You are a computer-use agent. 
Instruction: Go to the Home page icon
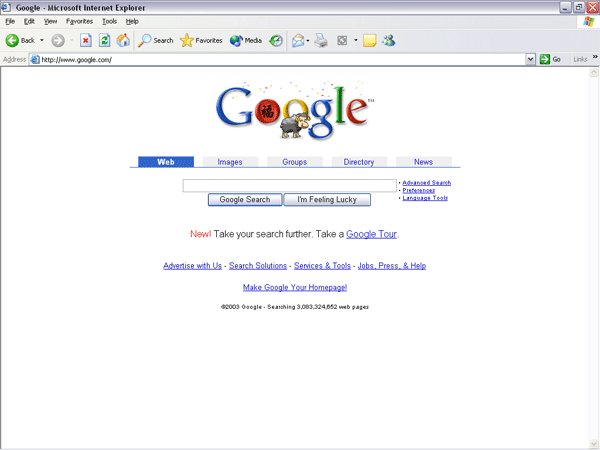123,40
